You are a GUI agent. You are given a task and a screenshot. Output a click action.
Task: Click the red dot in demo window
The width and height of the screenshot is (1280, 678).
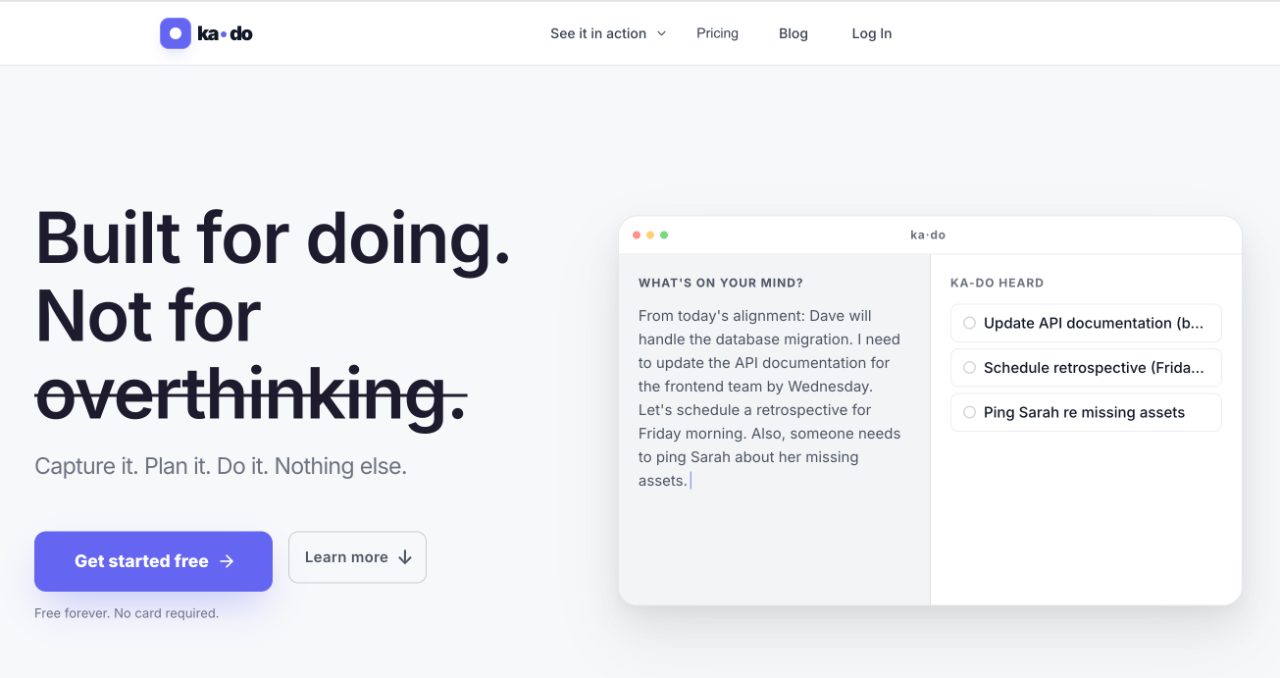pos(637,235)
